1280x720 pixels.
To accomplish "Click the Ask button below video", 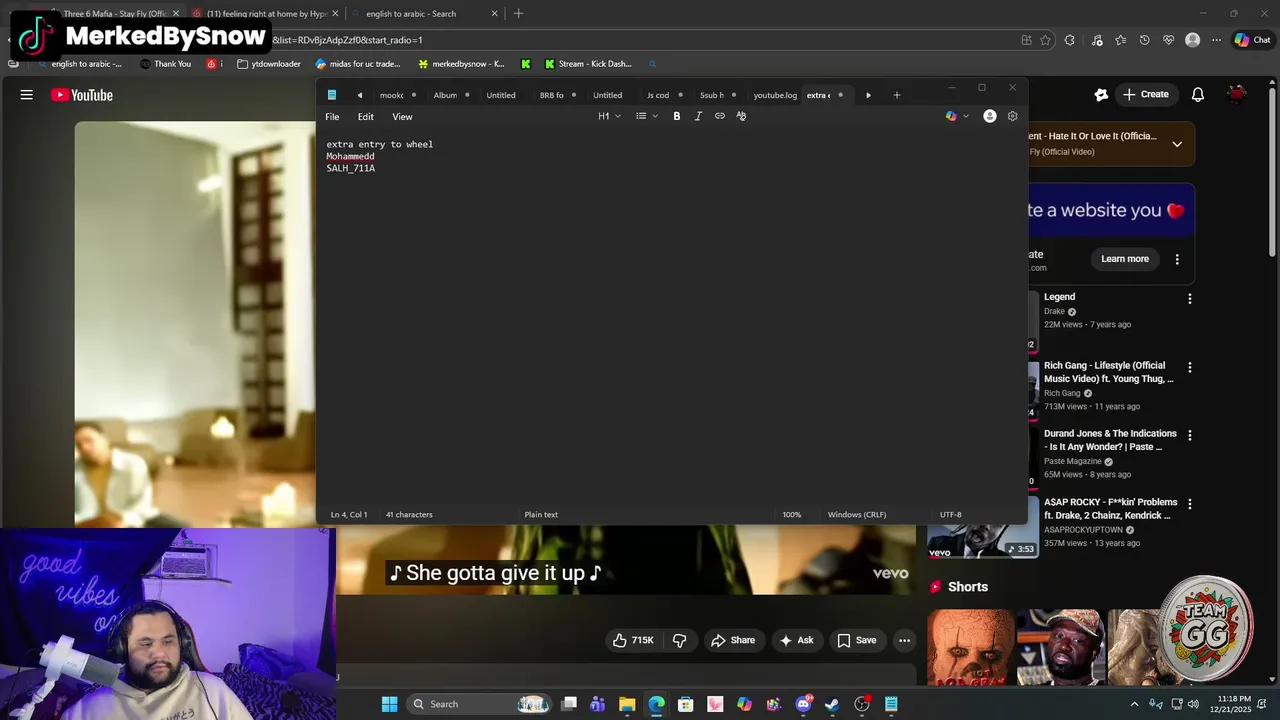I will pyautogui.click(x=796, y=640).
